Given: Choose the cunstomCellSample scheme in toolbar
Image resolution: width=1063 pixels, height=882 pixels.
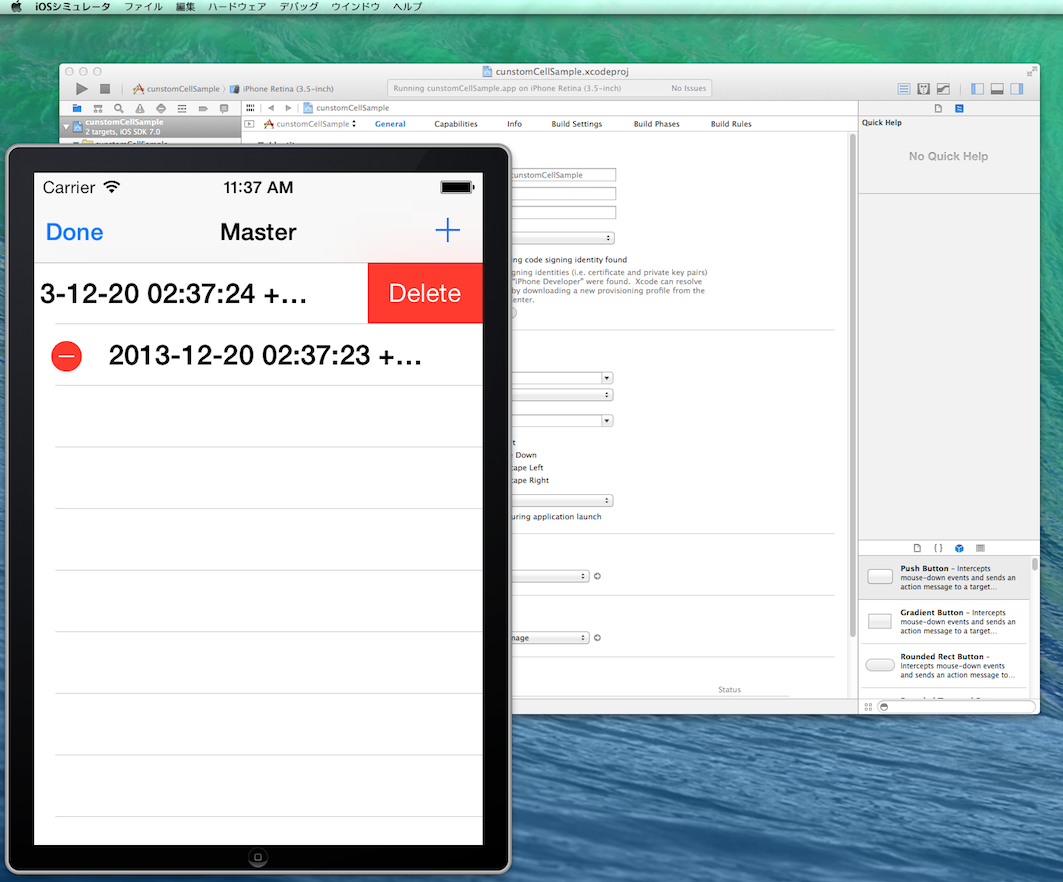Looking at the screenshot, I should click(x=176, y=89).
